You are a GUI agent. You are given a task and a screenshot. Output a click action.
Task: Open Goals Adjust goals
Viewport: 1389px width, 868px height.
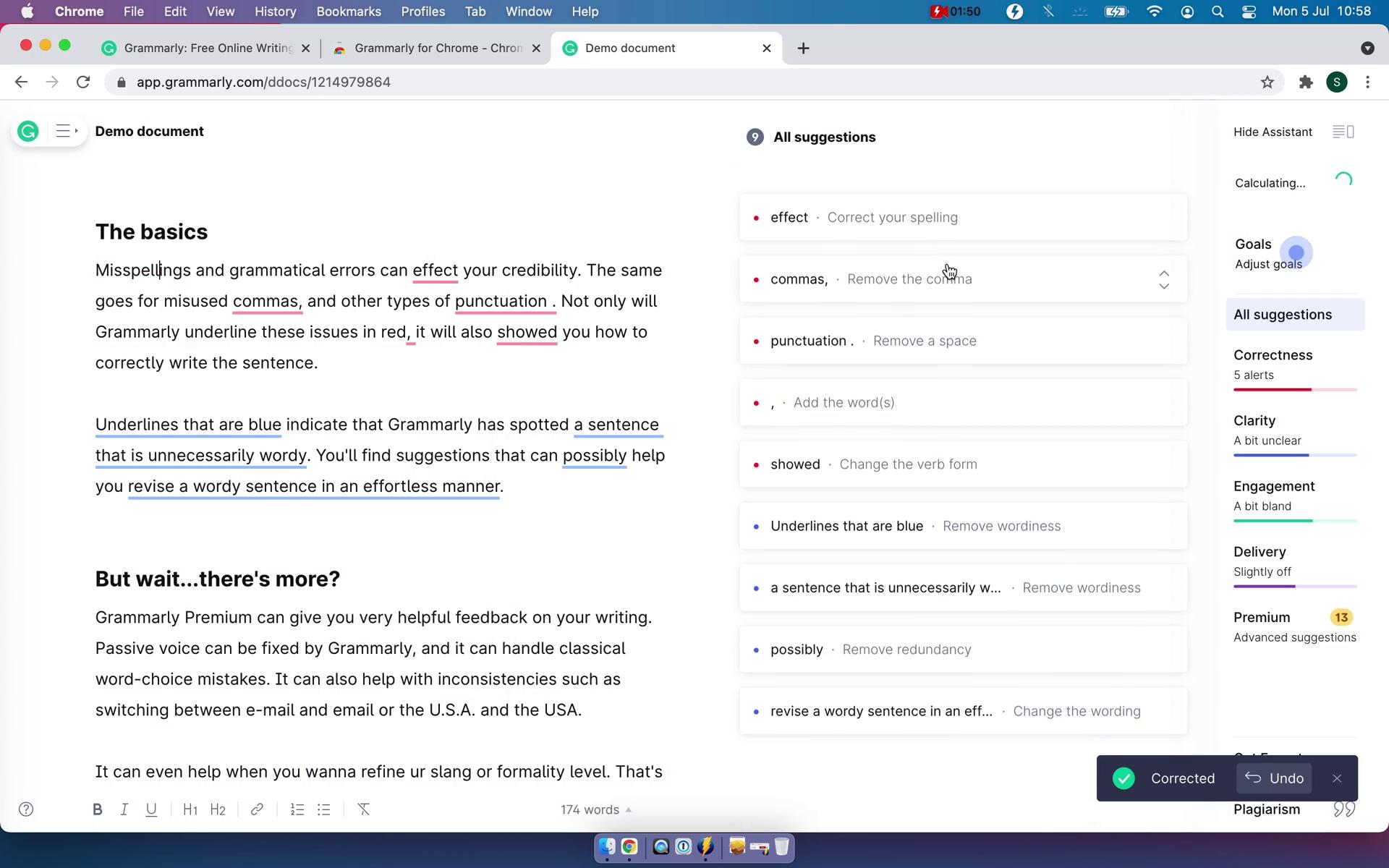[x=1268, y=254]
